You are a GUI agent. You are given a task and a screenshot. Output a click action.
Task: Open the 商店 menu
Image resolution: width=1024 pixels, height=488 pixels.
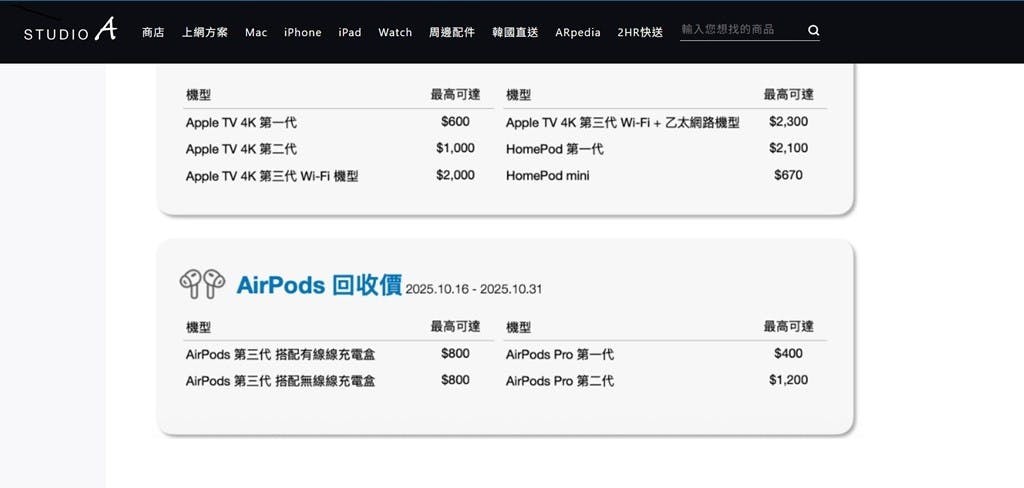pos(153,32)
